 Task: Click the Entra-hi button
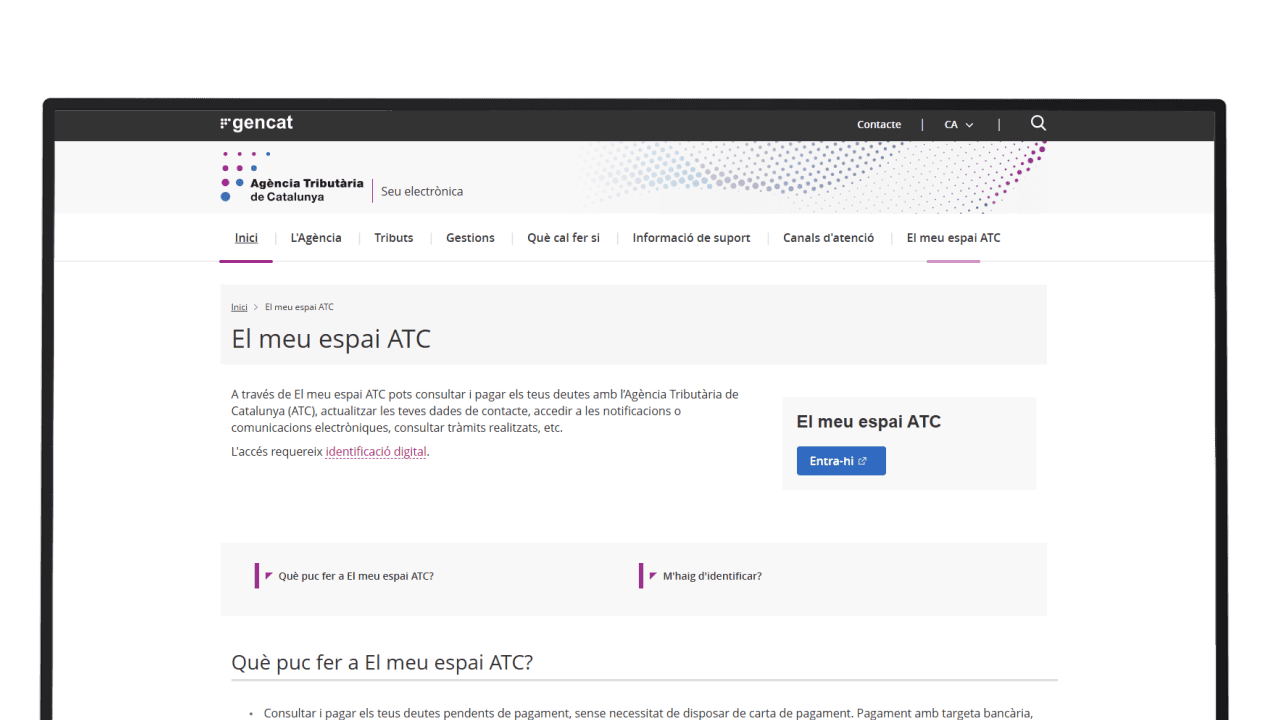coord(840,461)
